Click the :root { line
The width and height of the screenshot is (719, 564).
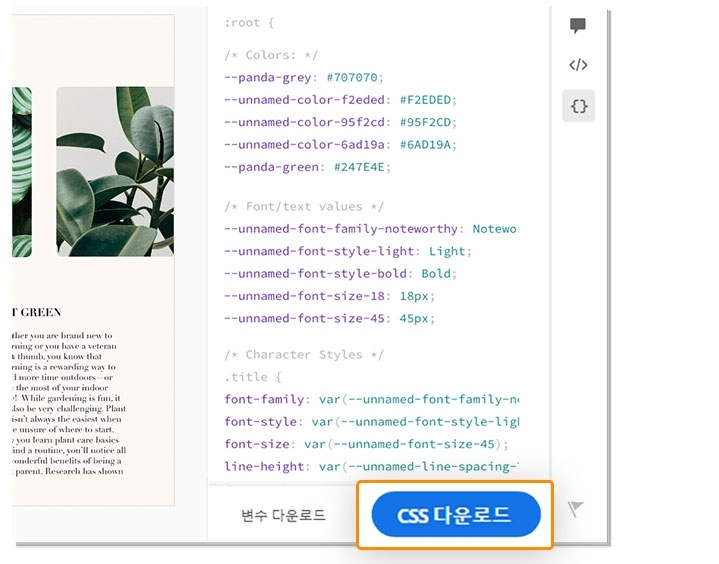249,22
